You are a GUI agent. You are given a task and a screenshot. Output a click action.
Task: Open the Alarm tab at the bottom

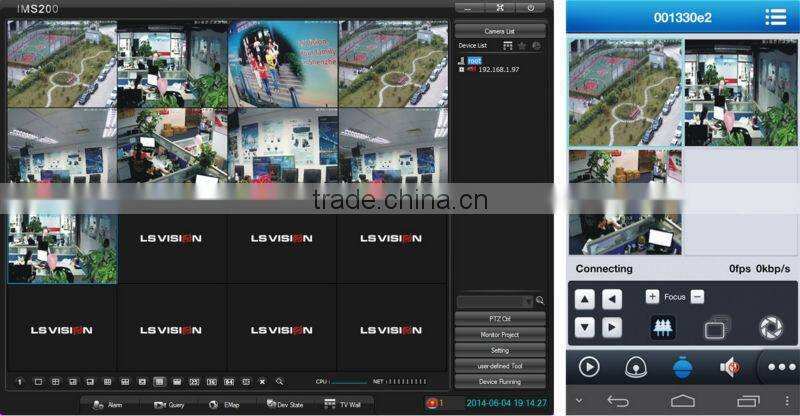(x=108, y=405)
